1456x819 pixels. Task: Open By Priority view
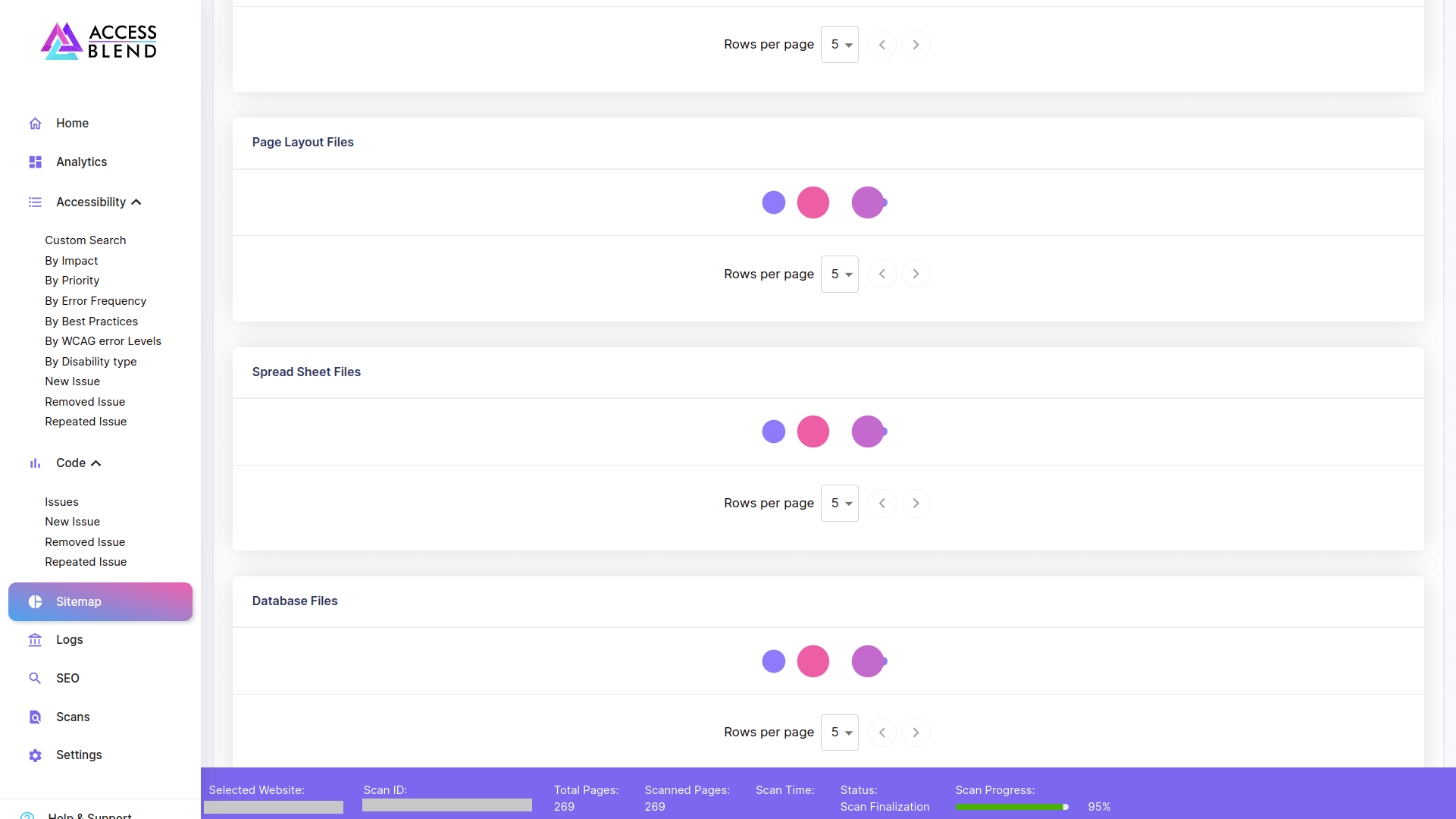[72, 281]
